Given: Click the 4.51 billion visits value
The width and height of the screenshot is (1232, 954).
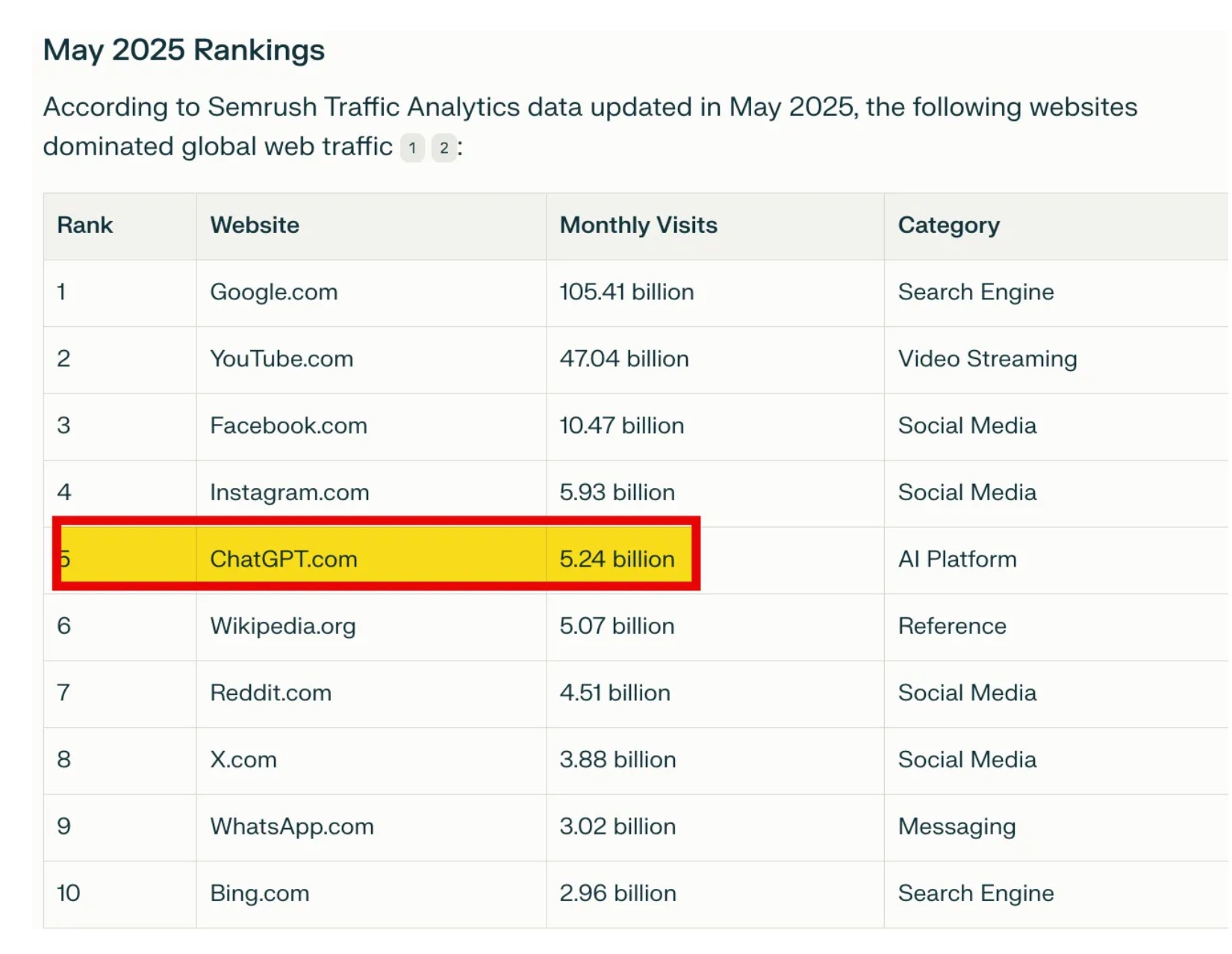Looking at the screenshot, I should click(615, 693).
